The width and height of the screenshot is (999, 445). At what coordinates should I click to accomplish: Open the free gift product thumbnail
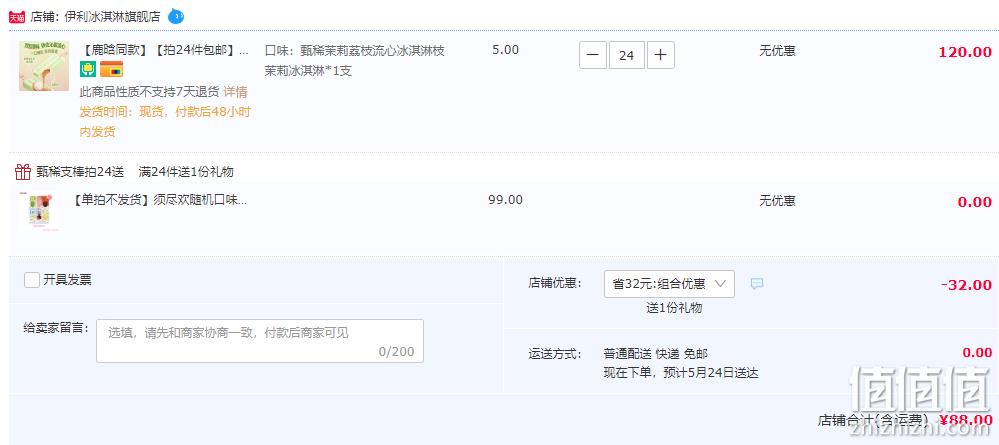pos(40,210)
